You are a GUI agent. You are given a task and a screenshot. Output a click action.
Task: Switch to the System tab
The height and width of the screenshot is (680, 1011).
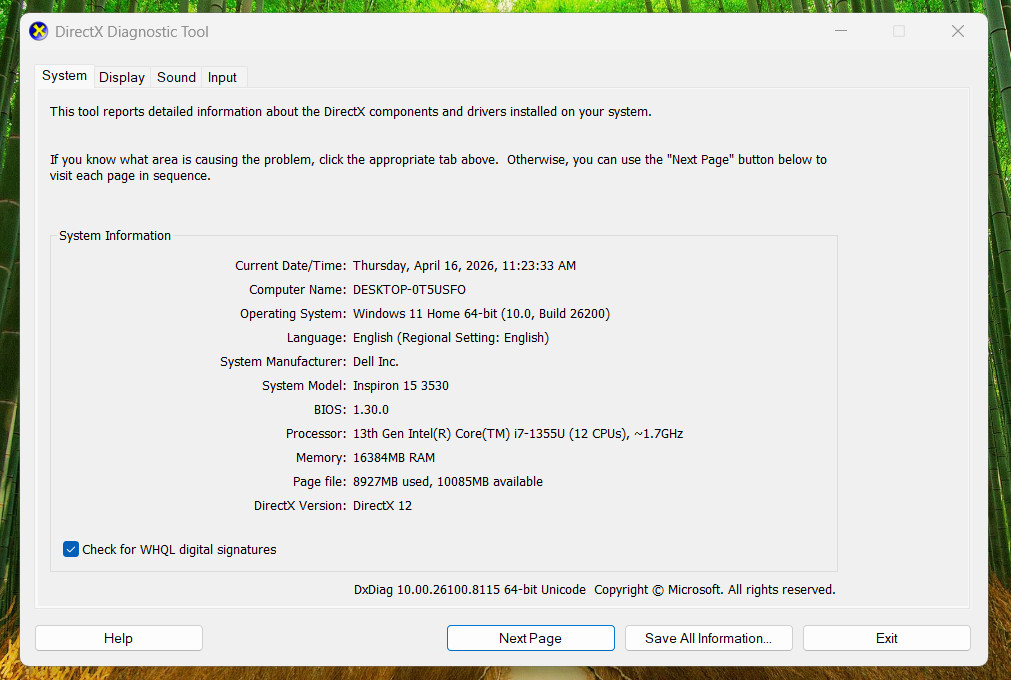coord(64,76)
